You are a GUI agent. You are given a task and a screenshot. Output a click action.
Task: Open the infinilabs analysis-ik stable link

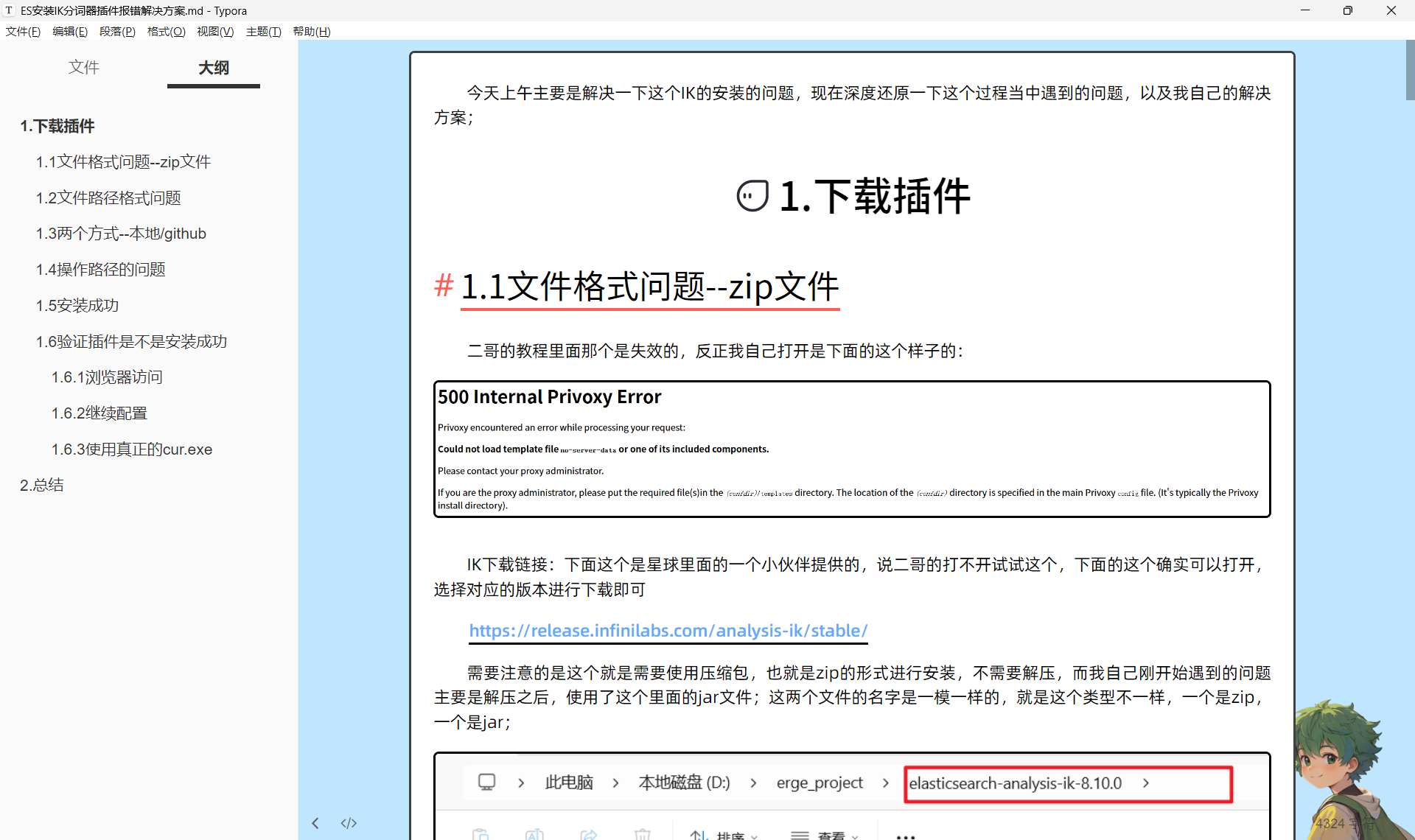pos(668,631)
